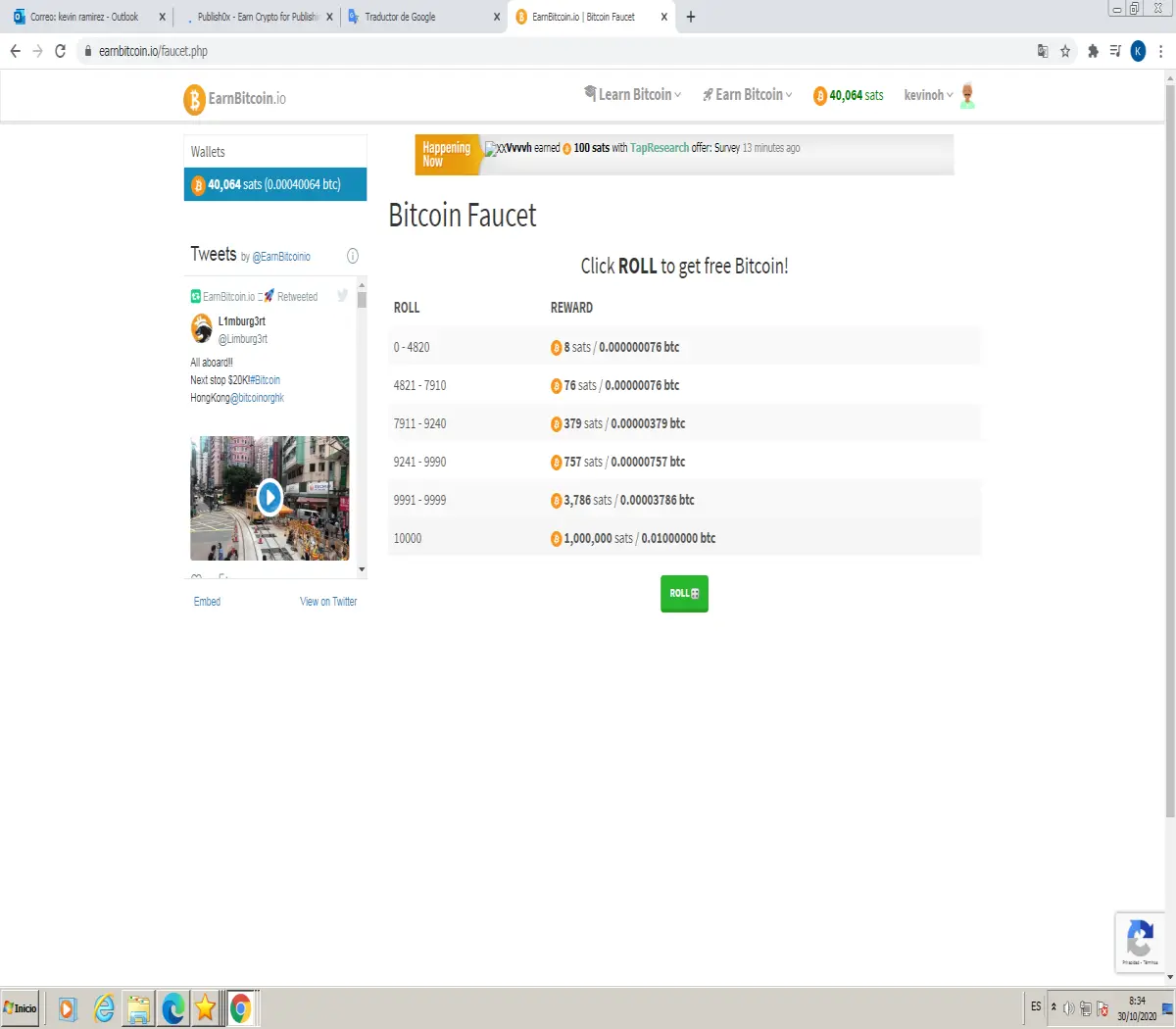The image size is (1176, 1029).
Task: Open the Chrome three-dot menu
Action: coord(1161,51)
